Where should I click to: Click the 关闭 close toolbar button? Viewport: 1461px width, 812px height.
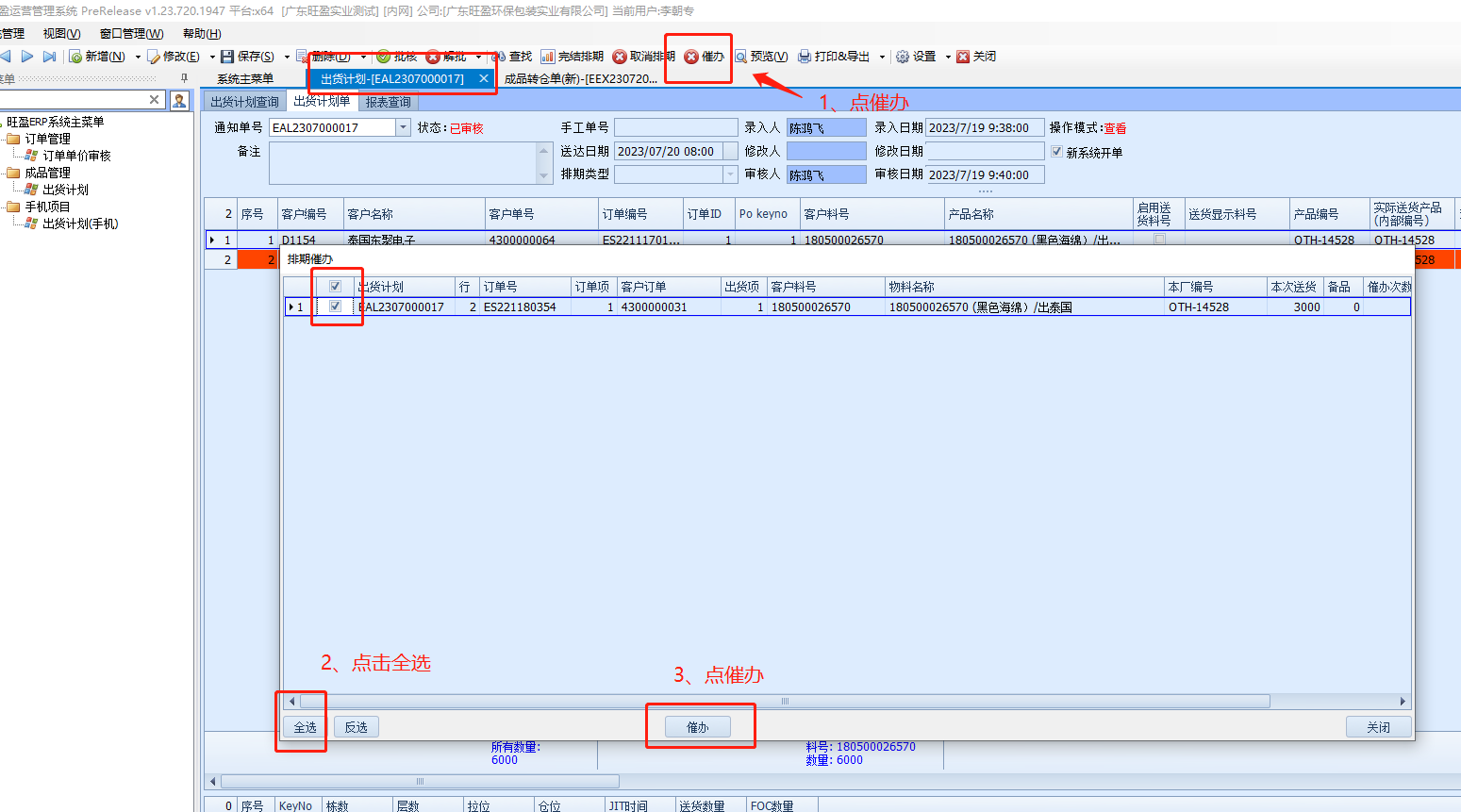click(976, 57)
